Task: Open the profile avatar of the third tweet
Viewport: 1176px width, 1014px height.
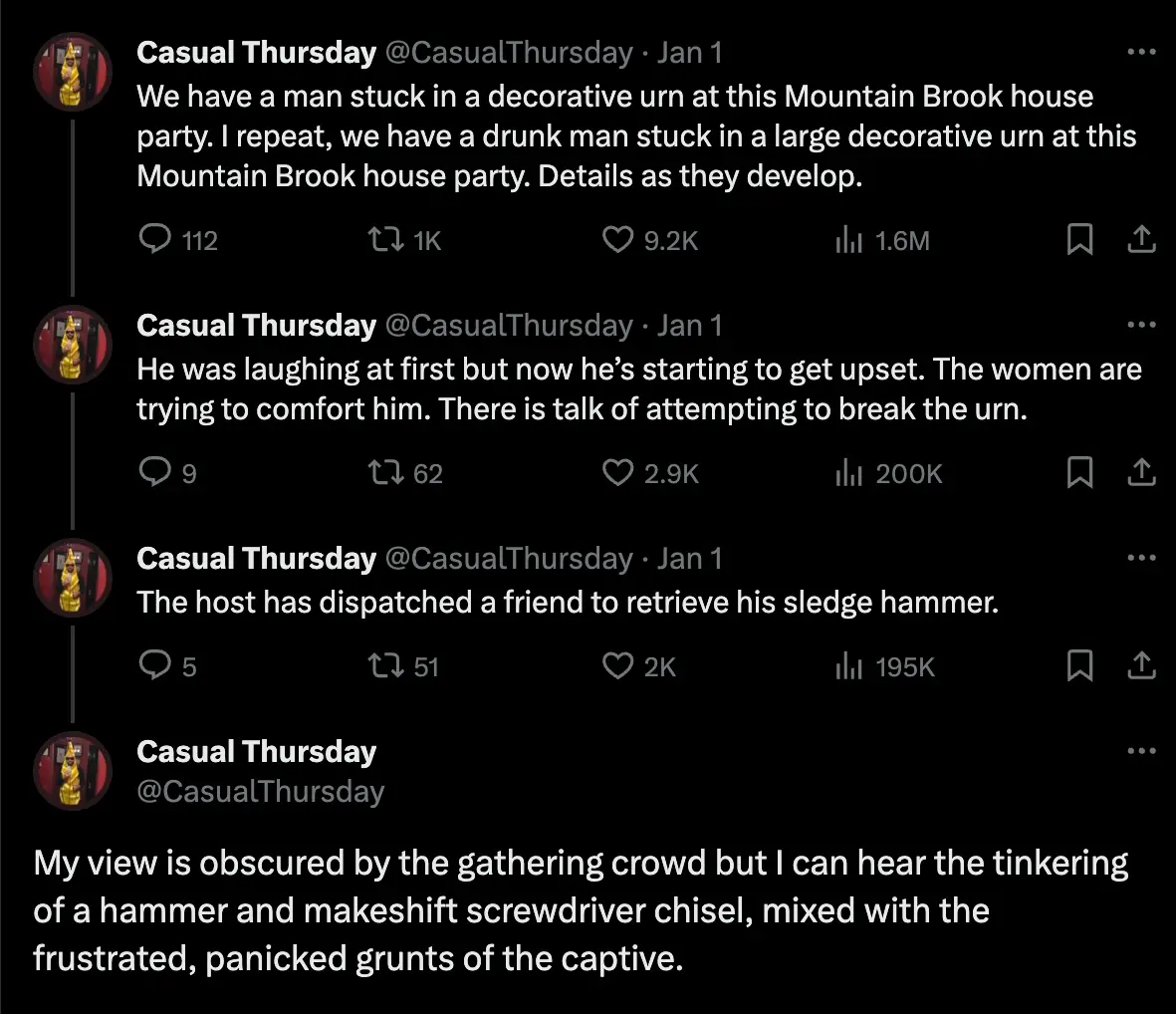Action: click(x=72, y=578)
